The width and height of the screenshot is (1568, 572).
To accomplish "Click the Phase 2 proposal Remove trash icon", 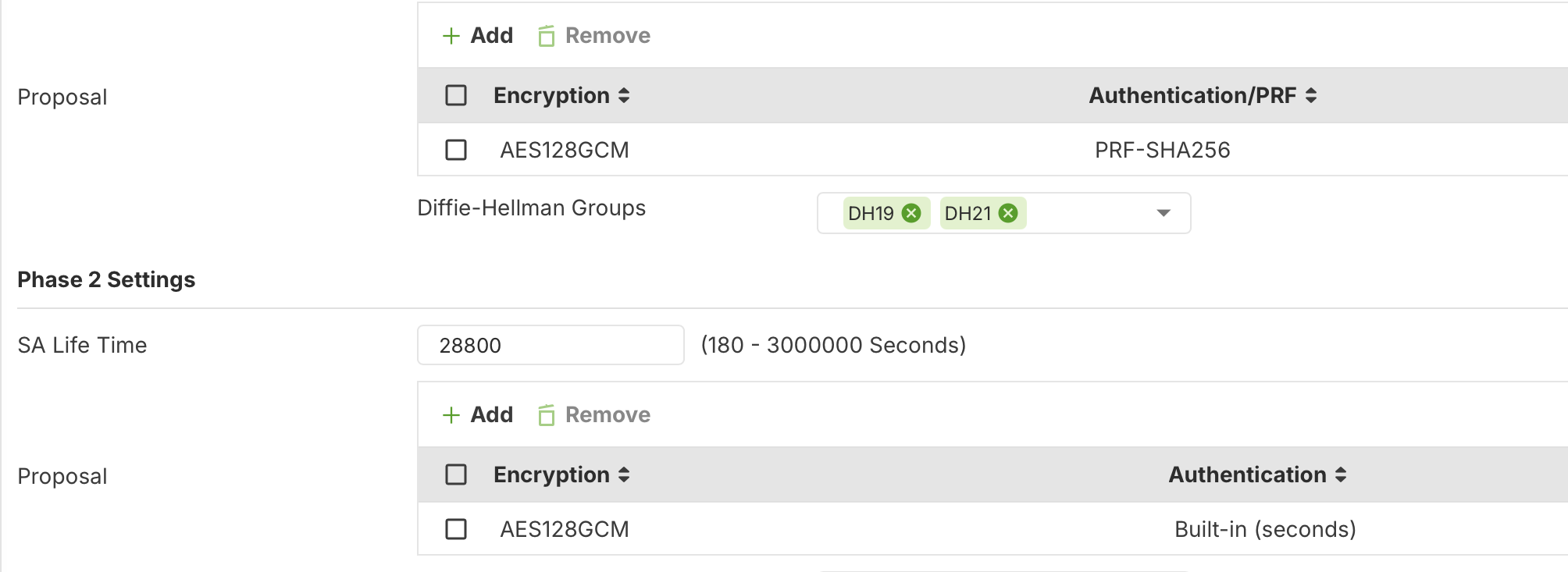I will point(547,415).
